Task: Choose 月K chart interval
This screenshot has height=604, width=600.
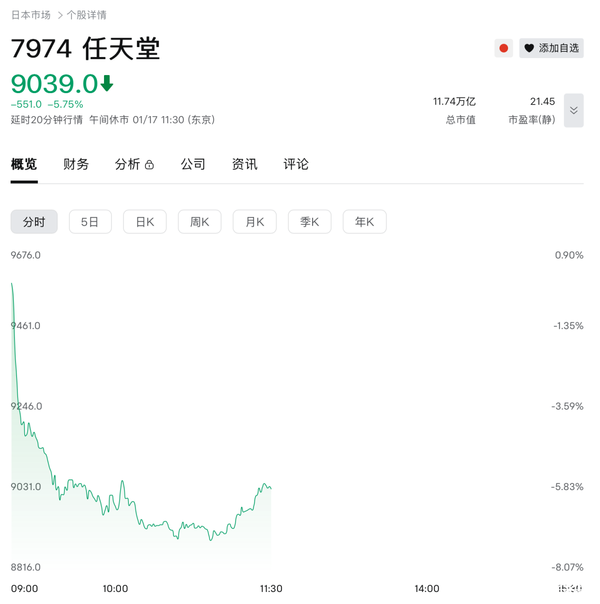Action: pos(254,222)
